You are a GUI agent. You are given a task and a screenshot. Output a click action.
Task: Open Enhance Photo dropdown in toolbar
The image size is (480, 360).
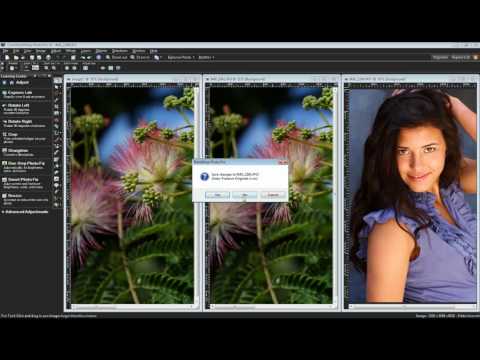[x=181, y=57]
